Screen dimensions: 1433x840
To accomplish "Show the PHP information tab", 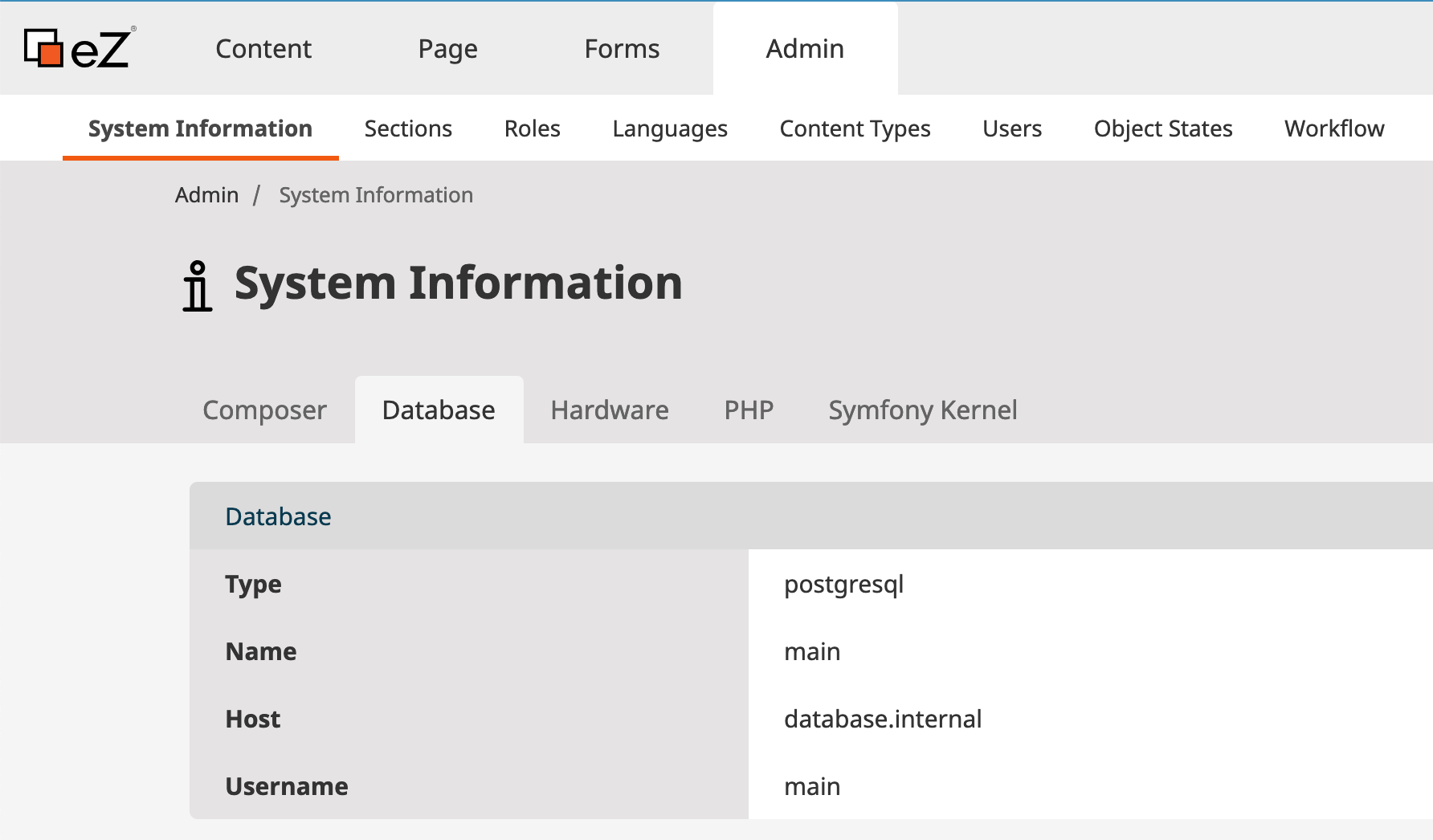I will 748,410.
